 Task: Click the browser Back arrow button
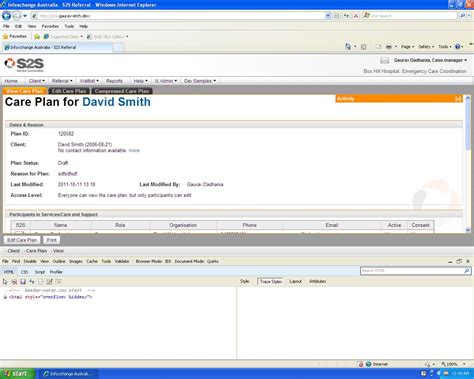[6, 16]
